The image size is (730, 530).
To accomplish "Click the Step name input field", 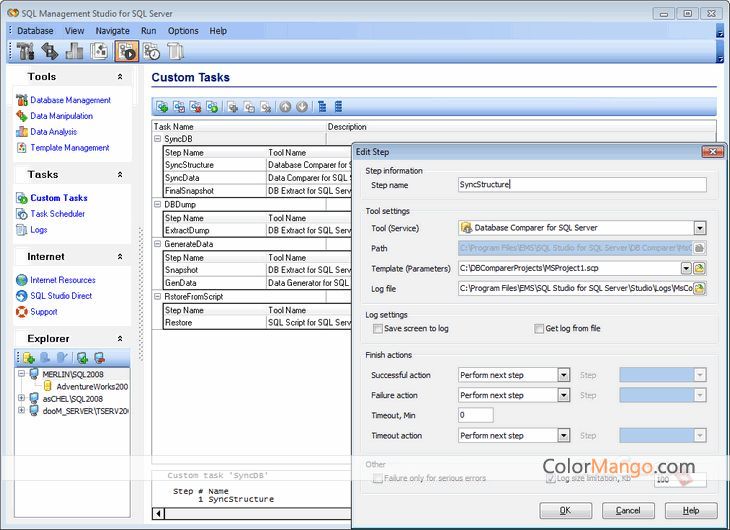I will [582, 184].
